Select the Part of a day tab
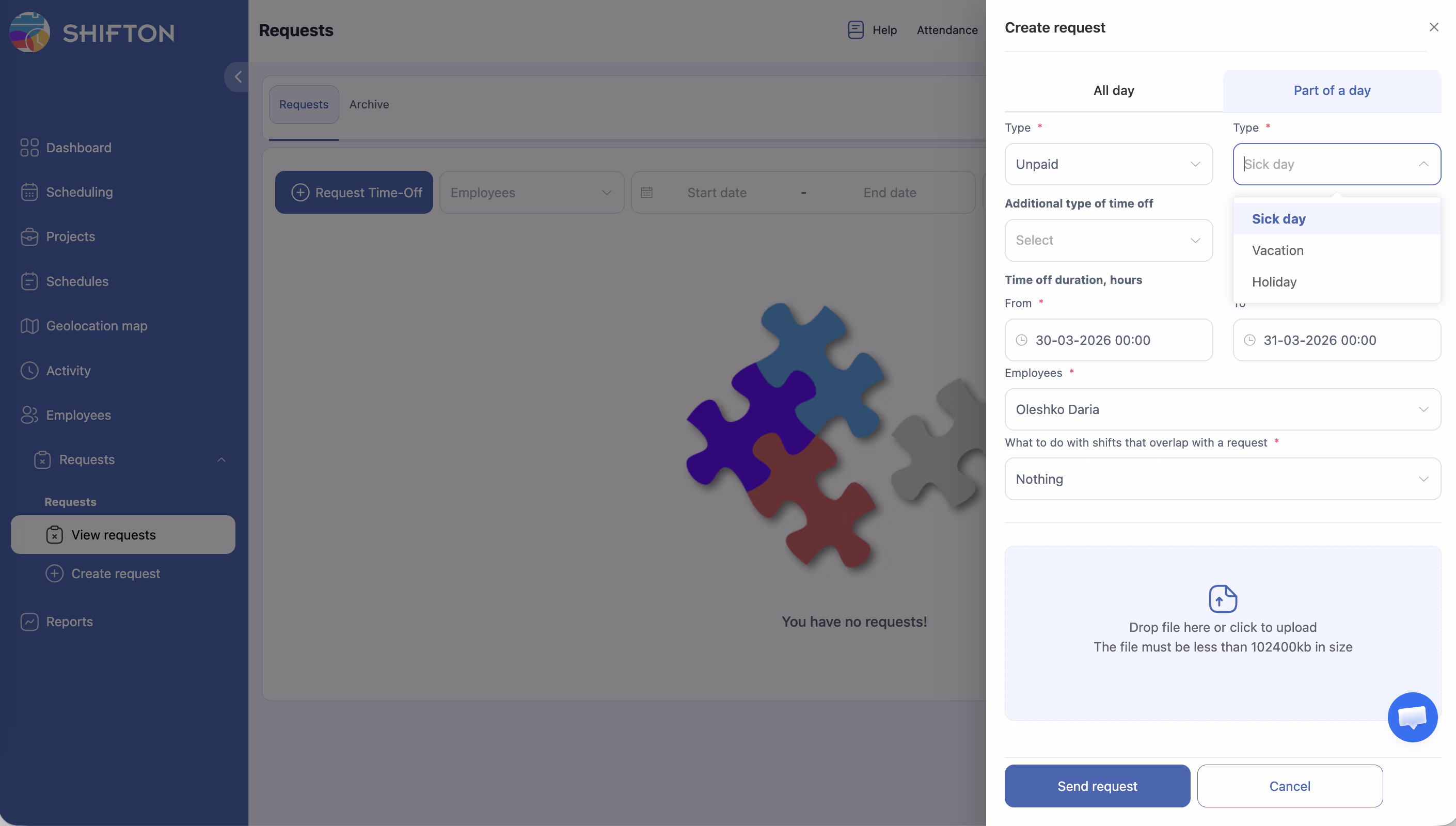1456x826 pixels. point(1331,91)
